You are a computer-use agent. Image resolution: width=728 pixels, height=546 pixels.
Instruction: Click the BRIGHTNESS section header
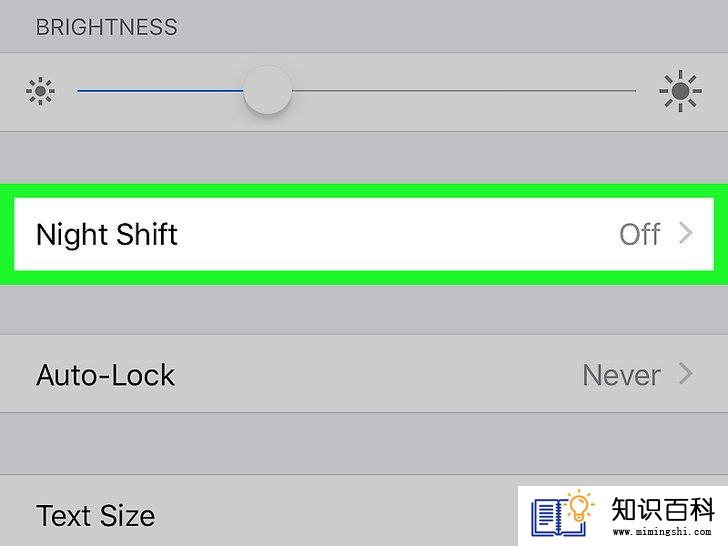point(107,27)
